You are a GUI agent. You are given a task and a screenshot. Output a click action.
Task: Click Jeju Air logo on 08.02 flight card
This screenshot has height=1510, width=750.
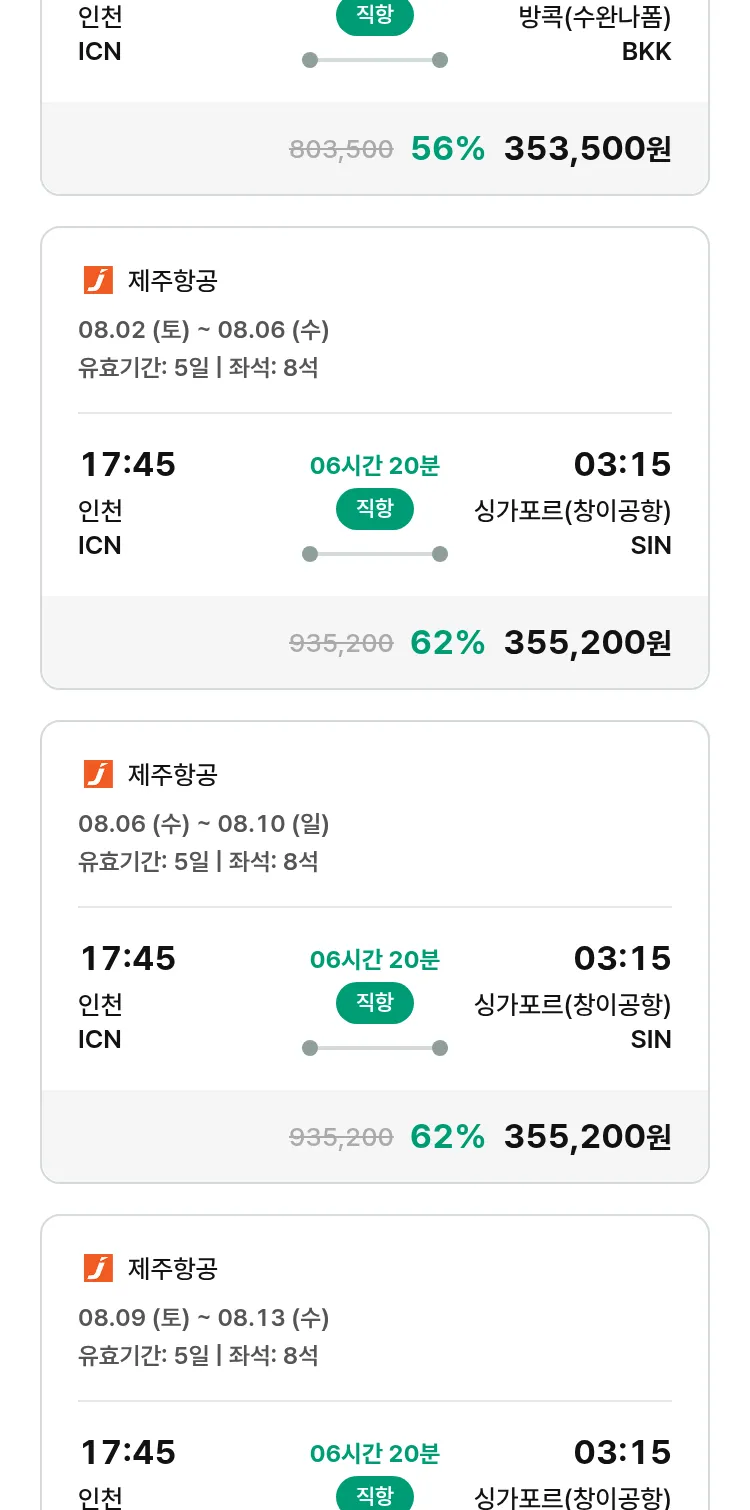[98, 281]
